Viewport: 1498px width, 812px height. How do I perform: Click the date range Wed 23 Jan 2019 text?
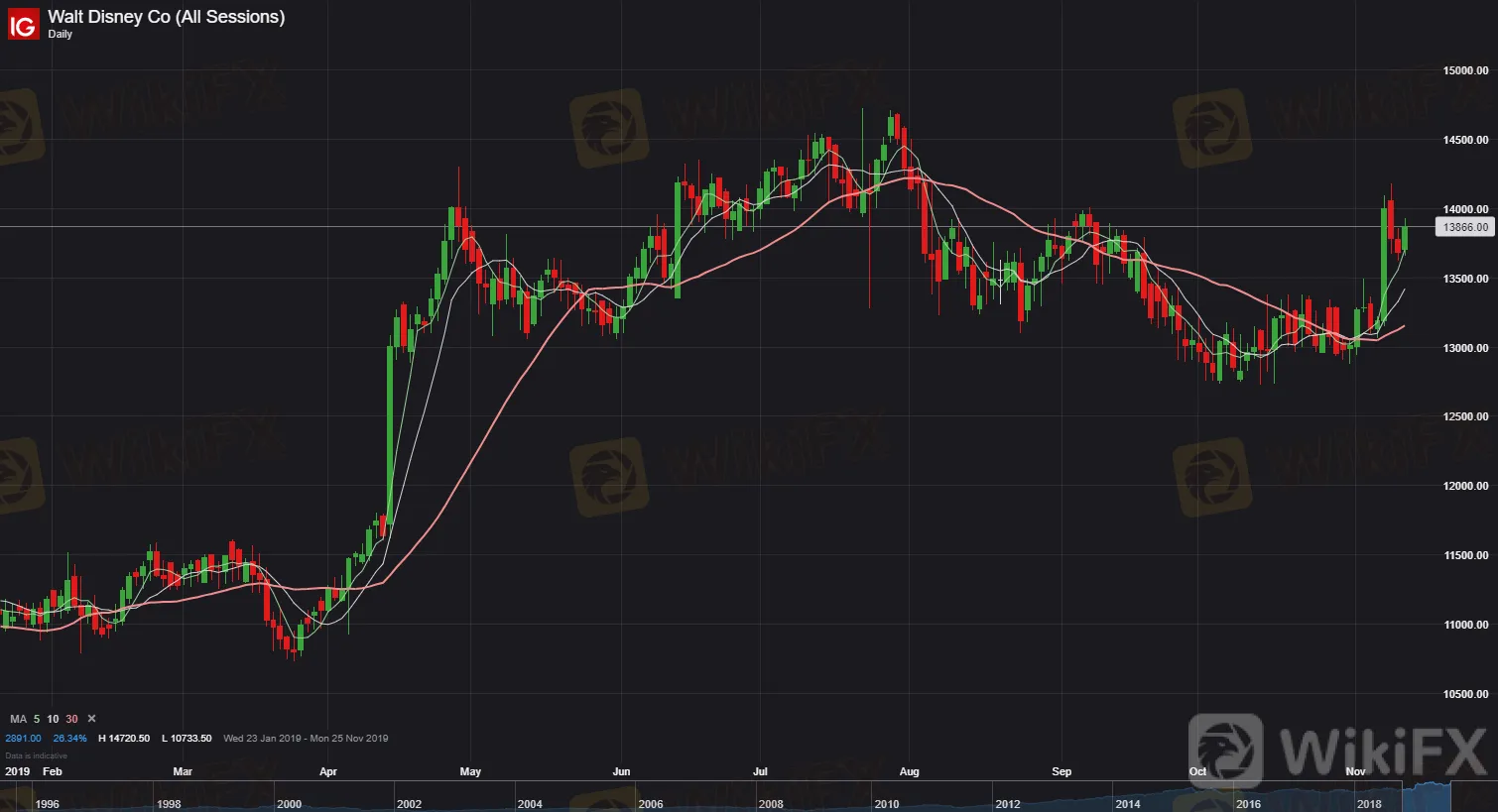coord(262,739)
